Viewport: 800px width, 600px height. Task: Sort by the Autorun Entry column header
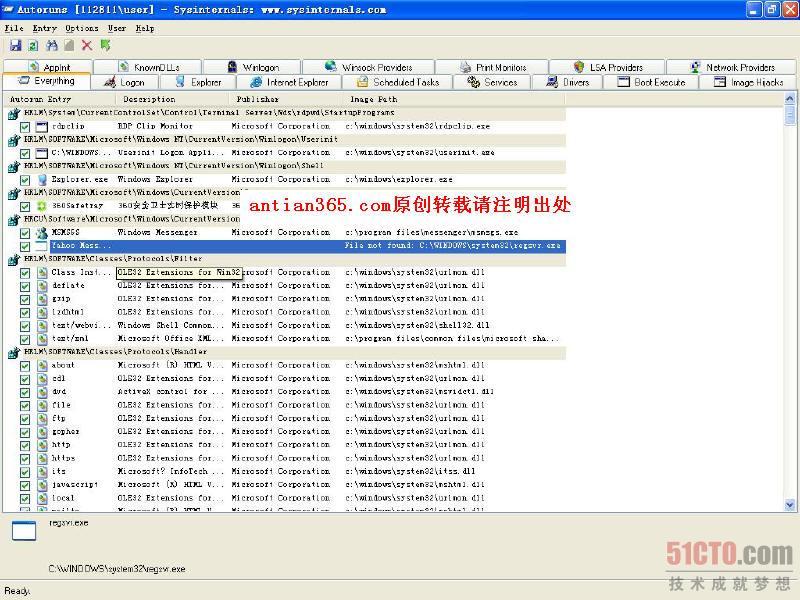coord(59,99)
